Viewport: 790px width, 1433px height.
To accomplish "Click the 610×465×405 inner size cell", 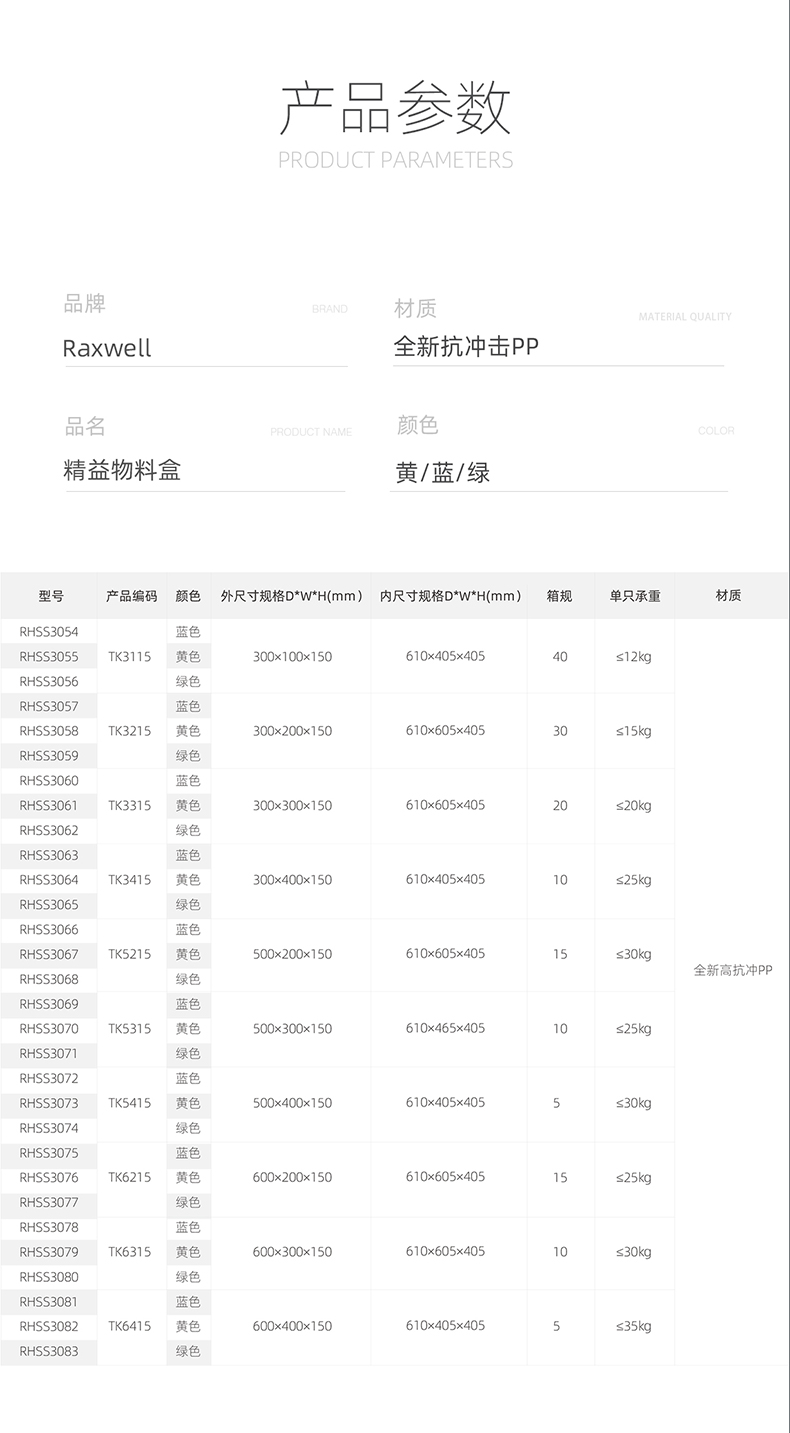I will point(445,1028).
